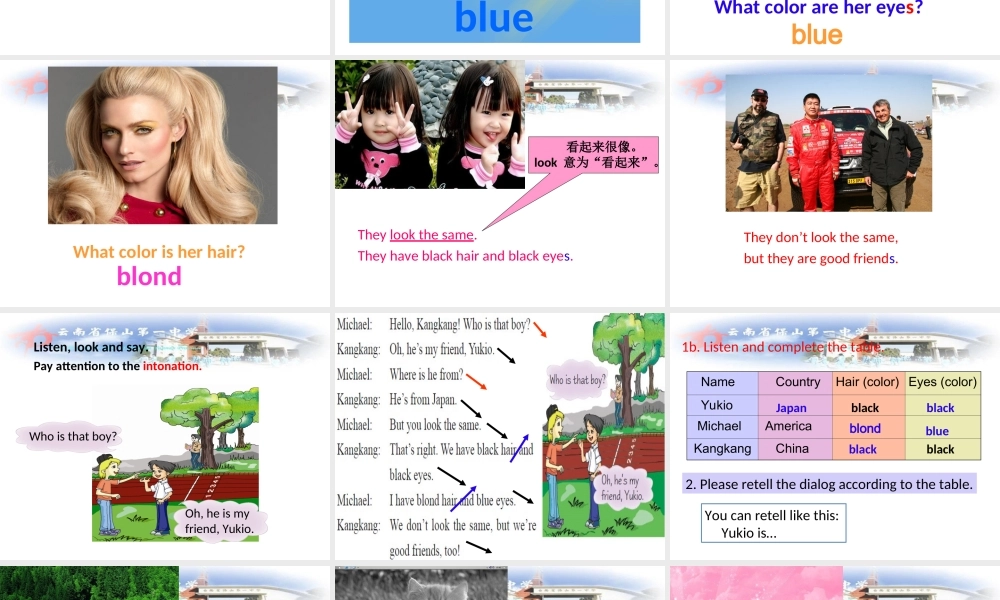Click the retell hint box saying Yukio is
This screenshot has width=1000, height=600.
(x=772, y=522)
